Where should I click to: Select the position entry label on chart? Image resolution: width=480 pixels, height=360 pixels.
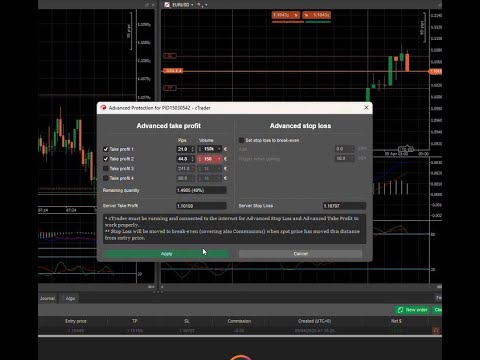point(173,71)
